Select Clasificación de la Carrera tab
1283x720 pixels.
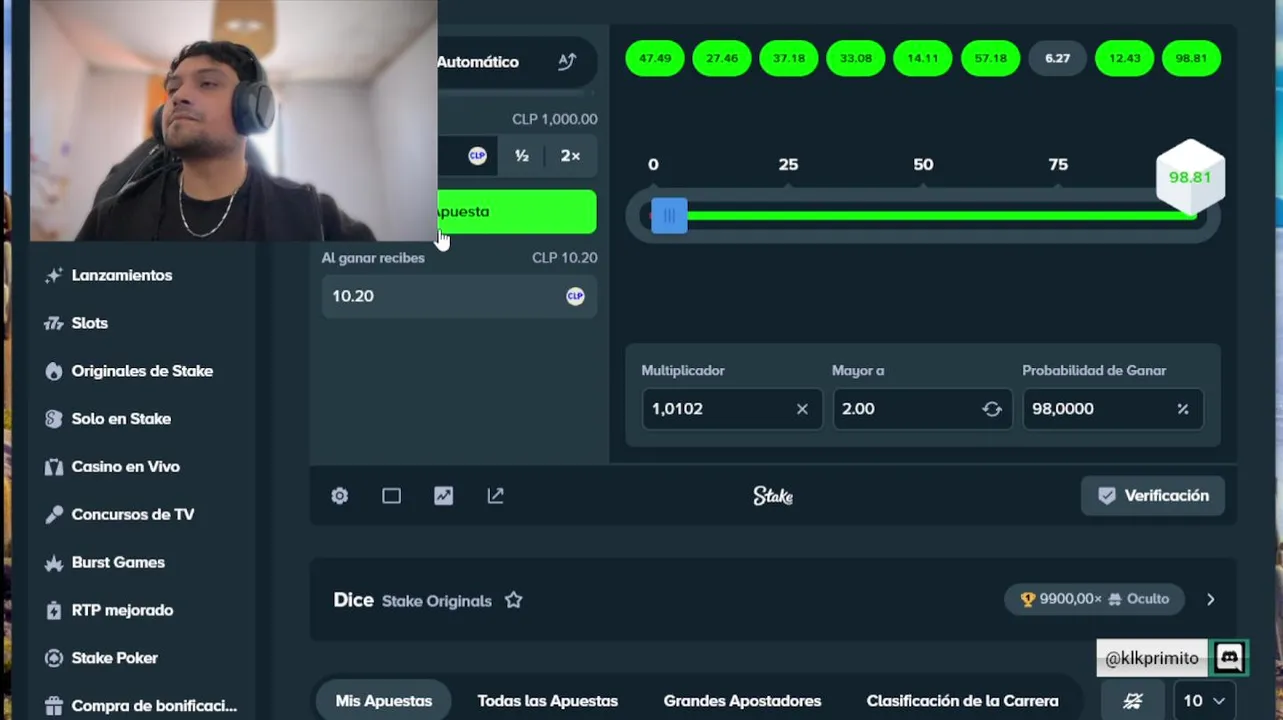coord(963,701)
